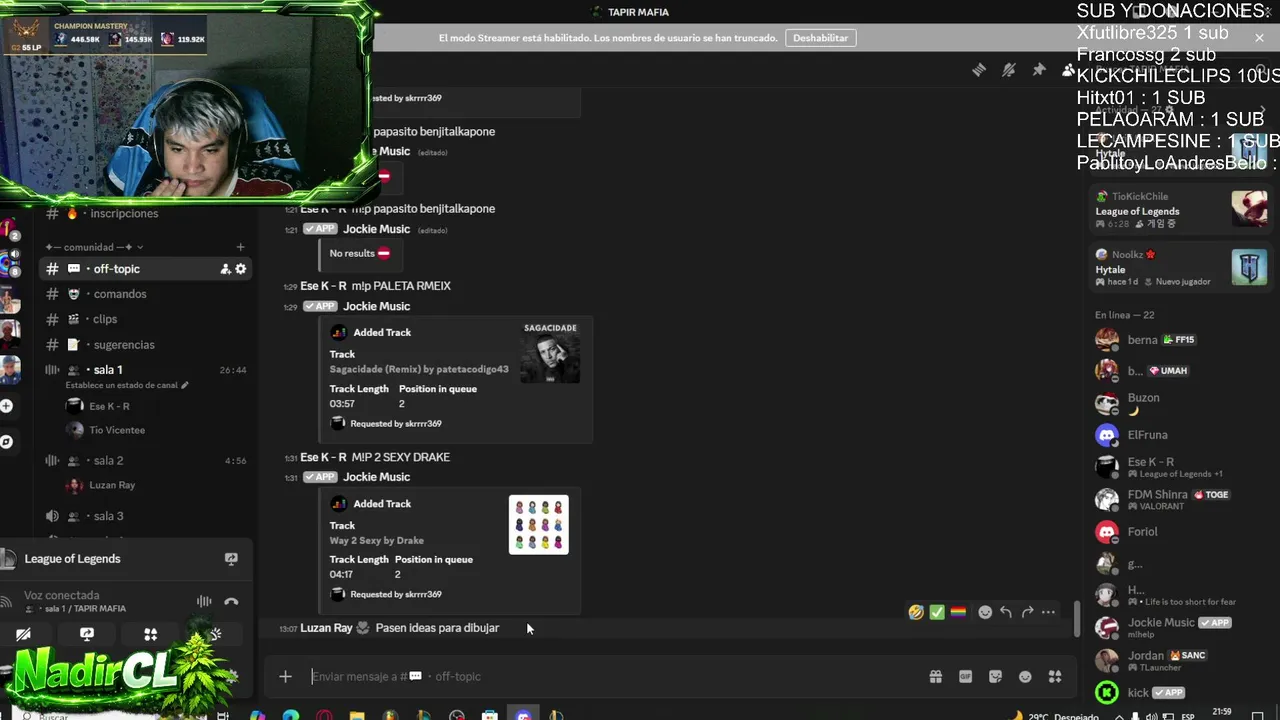Open Foriol in the member list

(x=1178, y=532)
